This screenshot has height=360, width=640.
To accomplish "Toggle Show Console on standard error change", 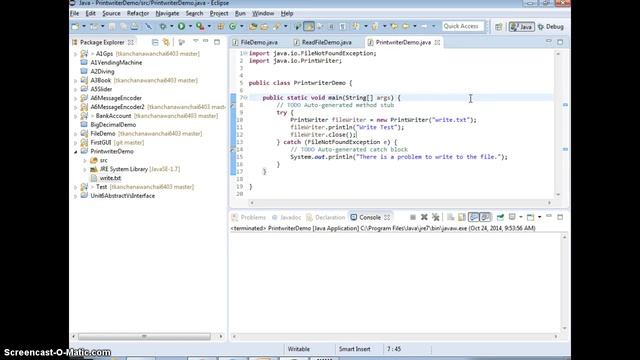I will click(x=485, y=217).
